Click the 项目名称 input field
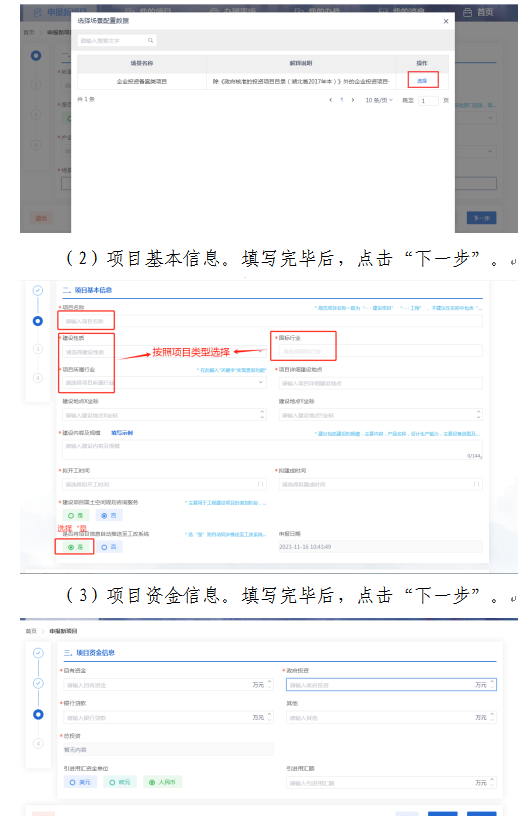Screen dimensions: 520x816 (x=272, y=321)
